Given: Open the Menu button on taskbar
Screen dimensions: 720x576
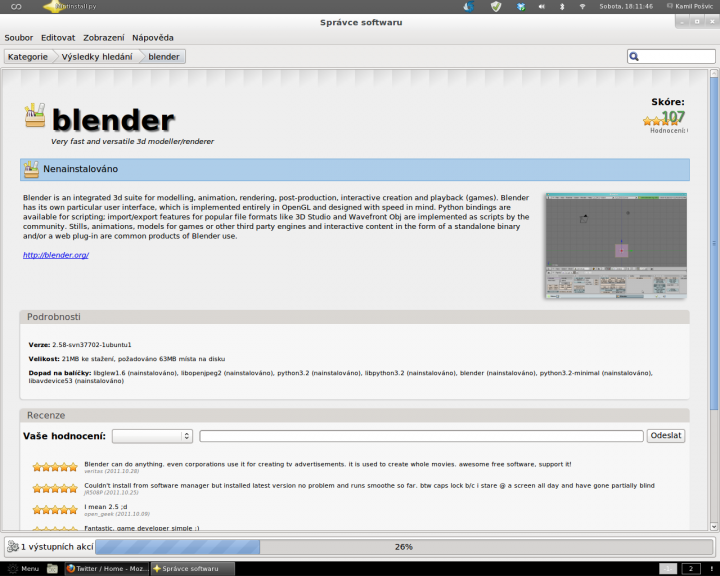Looking at the screenshot, I should (x=24, y=569).
